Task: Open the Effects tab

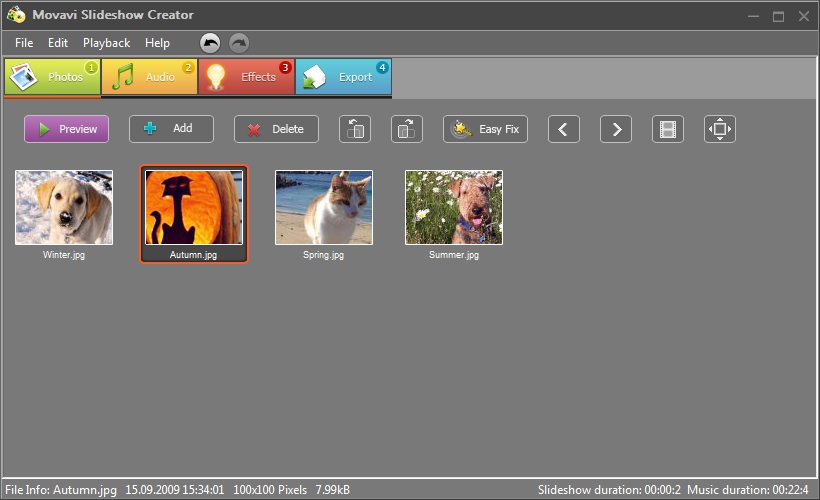Action: pos(246,77)
